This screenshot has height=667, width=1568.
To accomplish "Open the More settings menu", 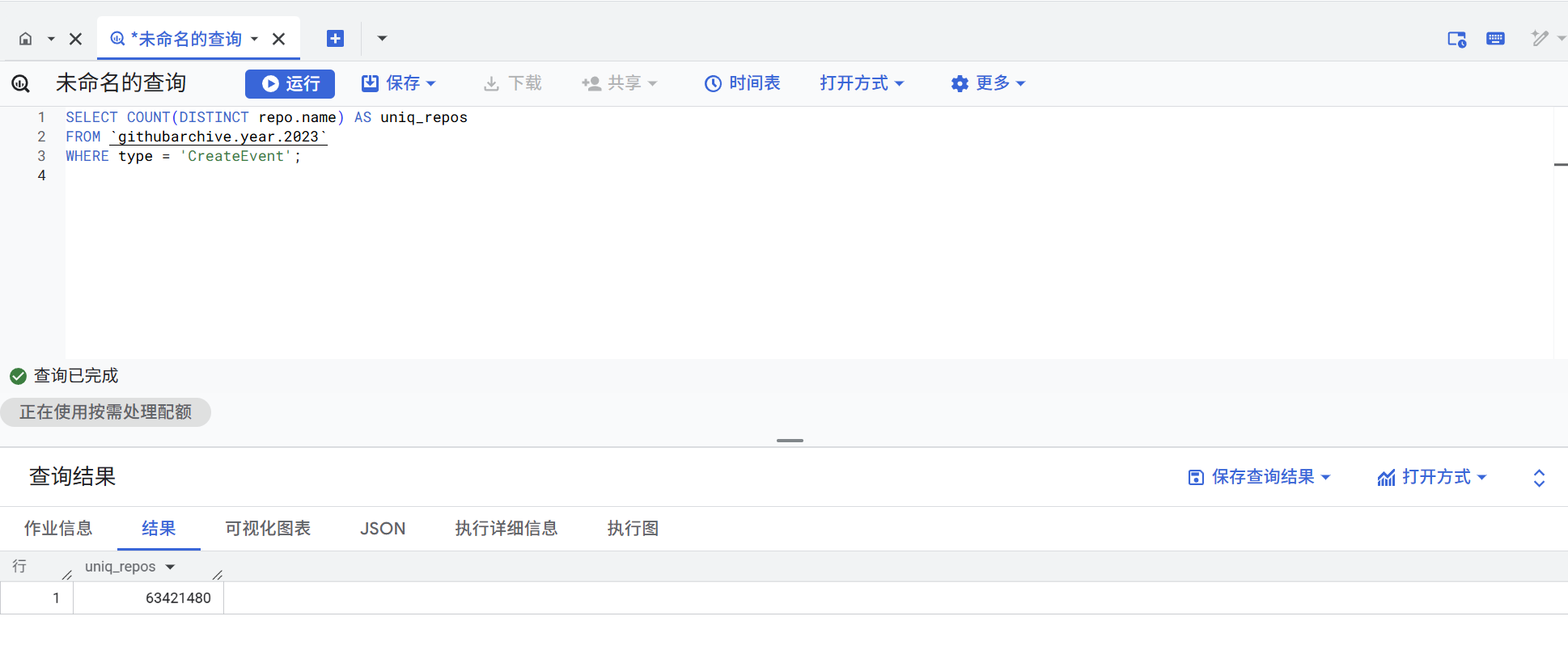I will click(x=988, y=83).
